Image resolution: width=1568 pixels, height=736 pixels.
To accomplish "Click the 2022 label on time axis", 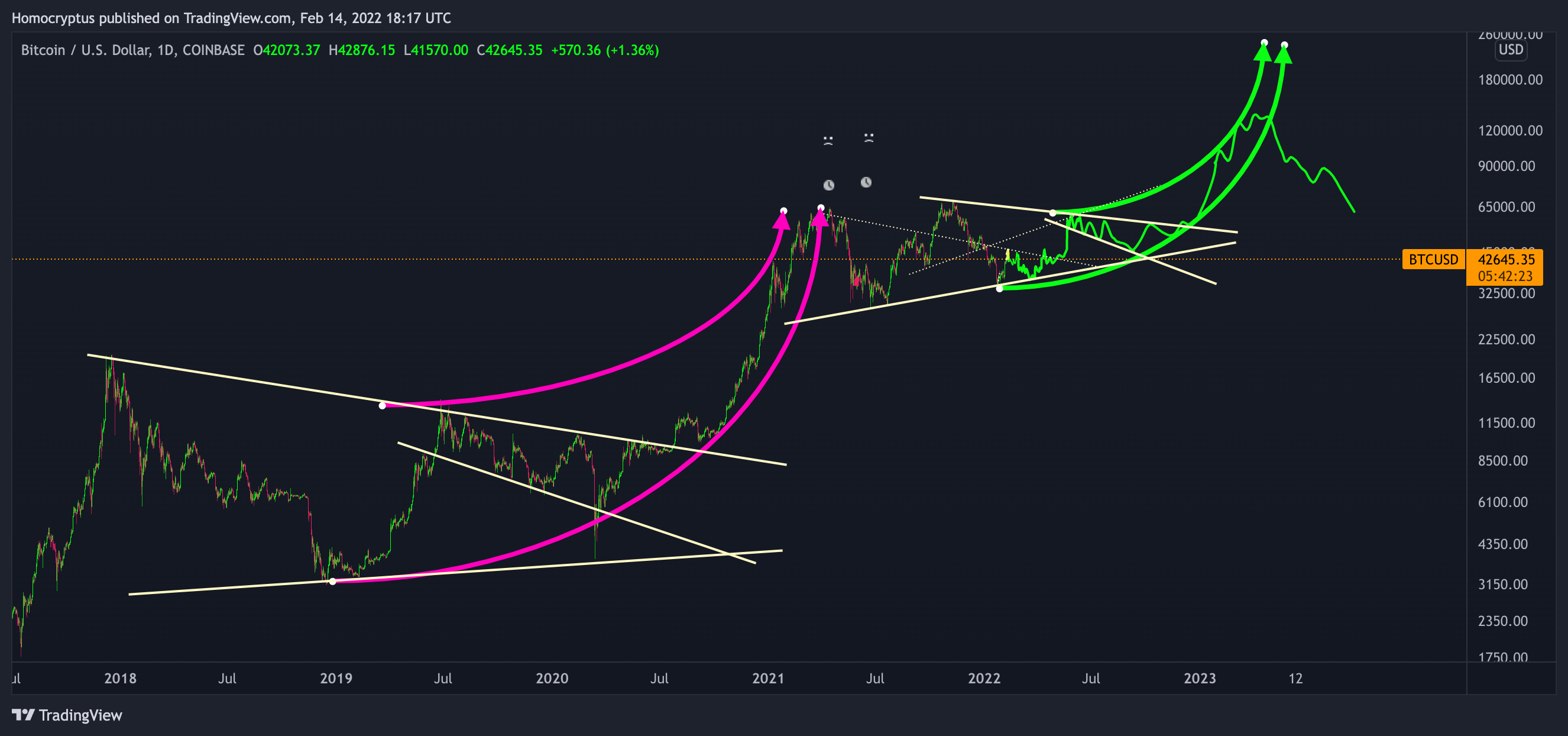I will coord(984,678).
